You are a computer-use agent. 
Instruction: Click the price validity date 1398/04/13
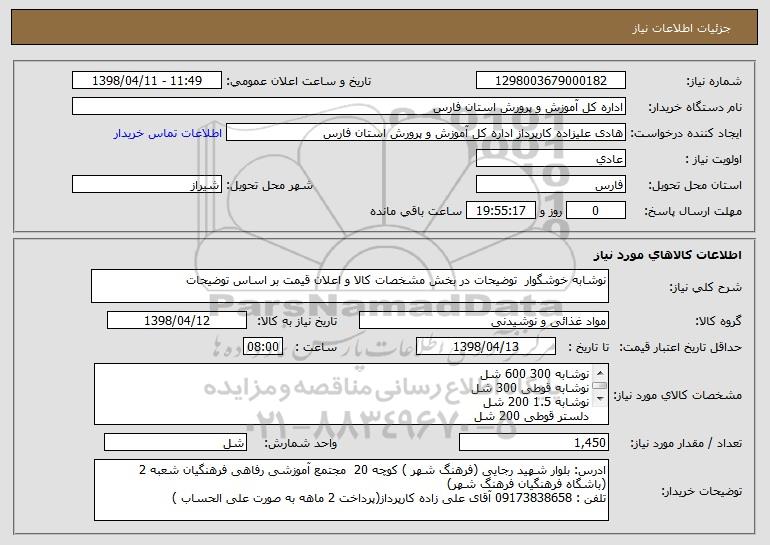pyautogui.click(x=486, y=347)
